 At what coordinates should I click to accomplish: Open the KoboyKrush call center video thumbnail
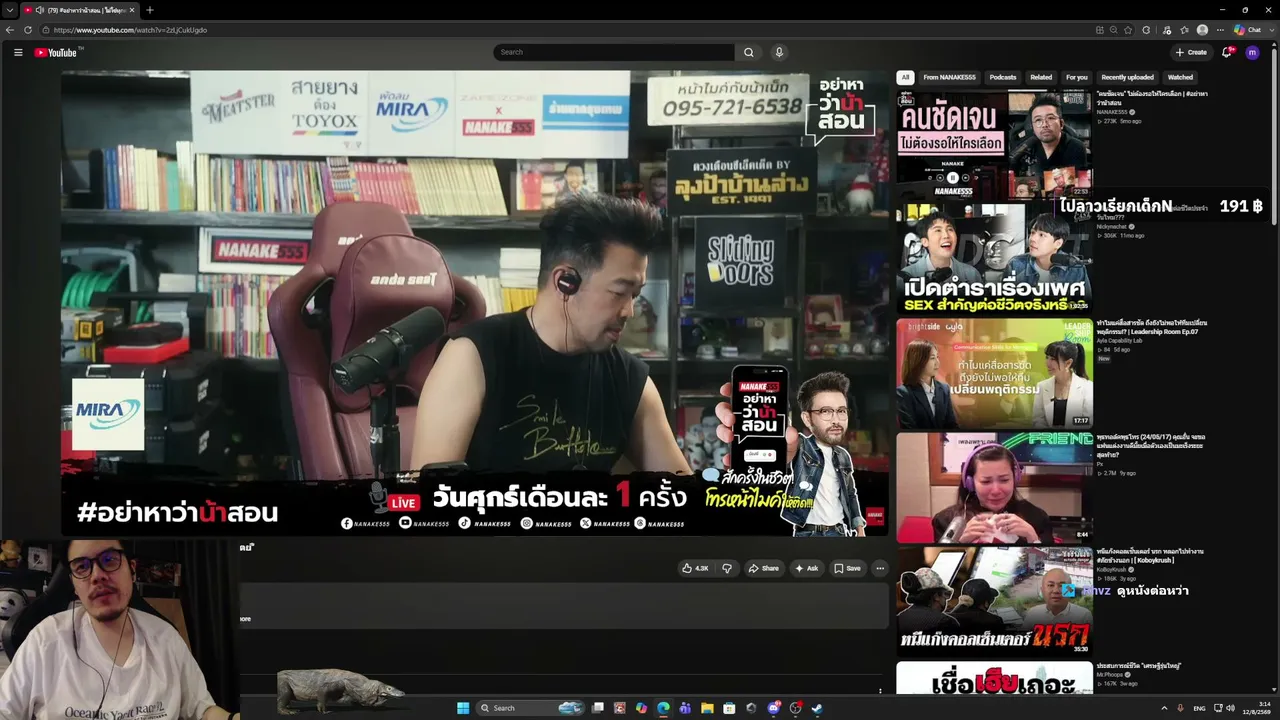994,601
